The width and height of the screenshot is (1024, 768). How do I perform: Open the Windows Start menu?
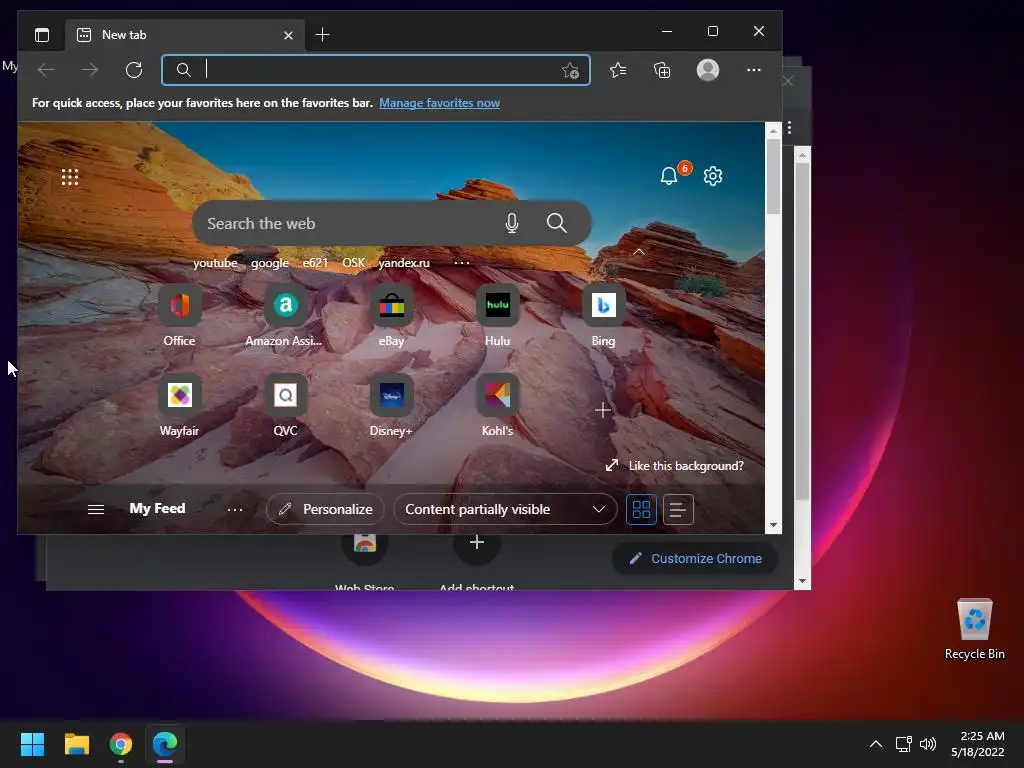(32, 744)
